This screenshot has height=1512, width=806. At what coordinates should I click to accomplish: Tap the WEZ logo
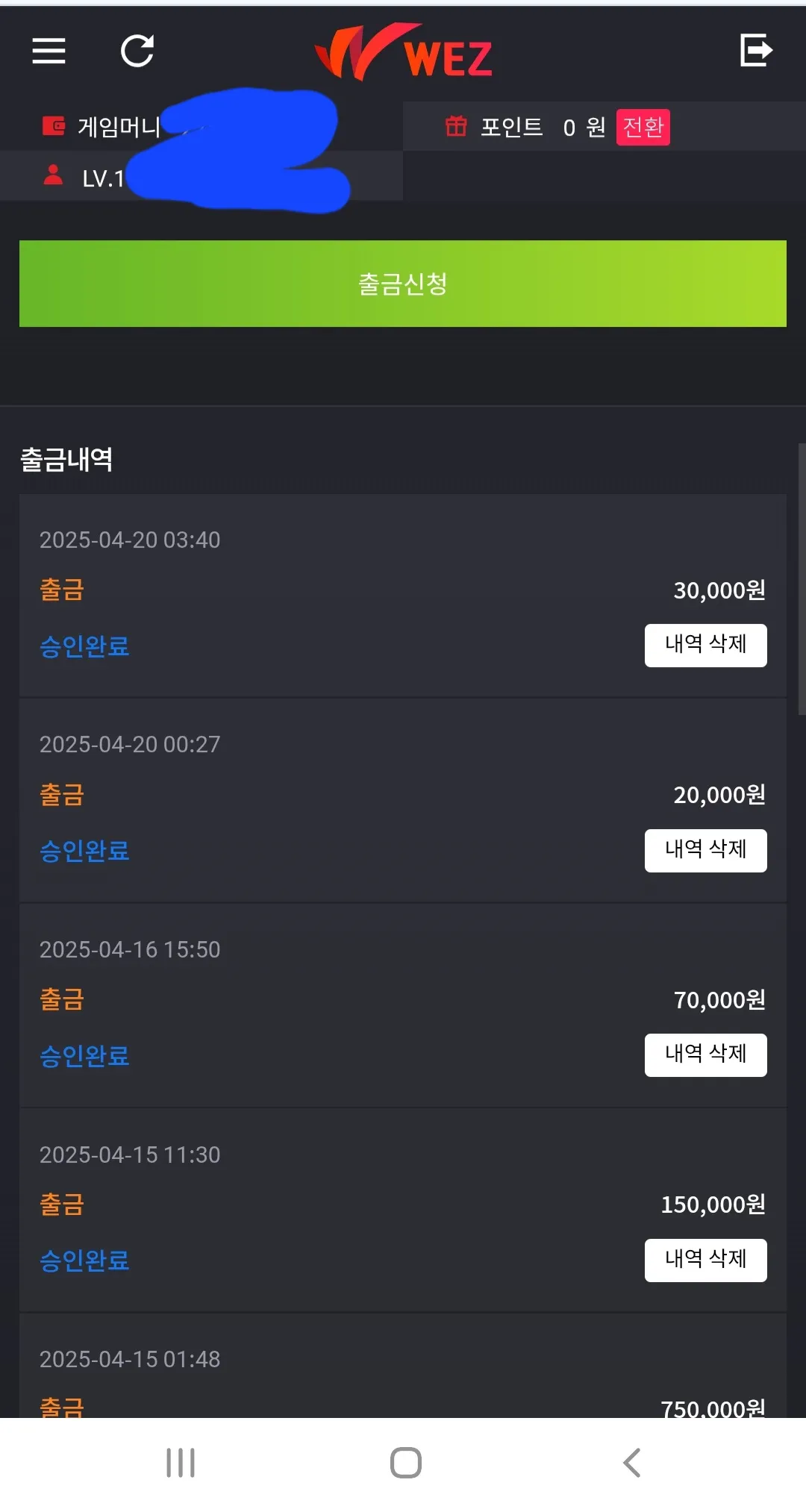404,52
